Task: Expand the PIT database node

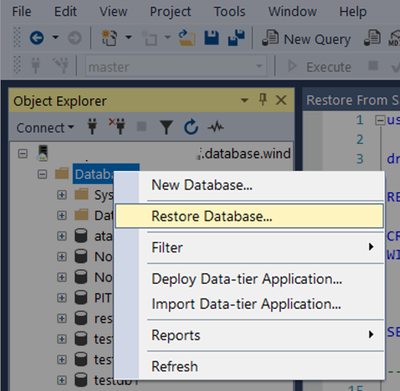Action: click(x=62, y=298)
